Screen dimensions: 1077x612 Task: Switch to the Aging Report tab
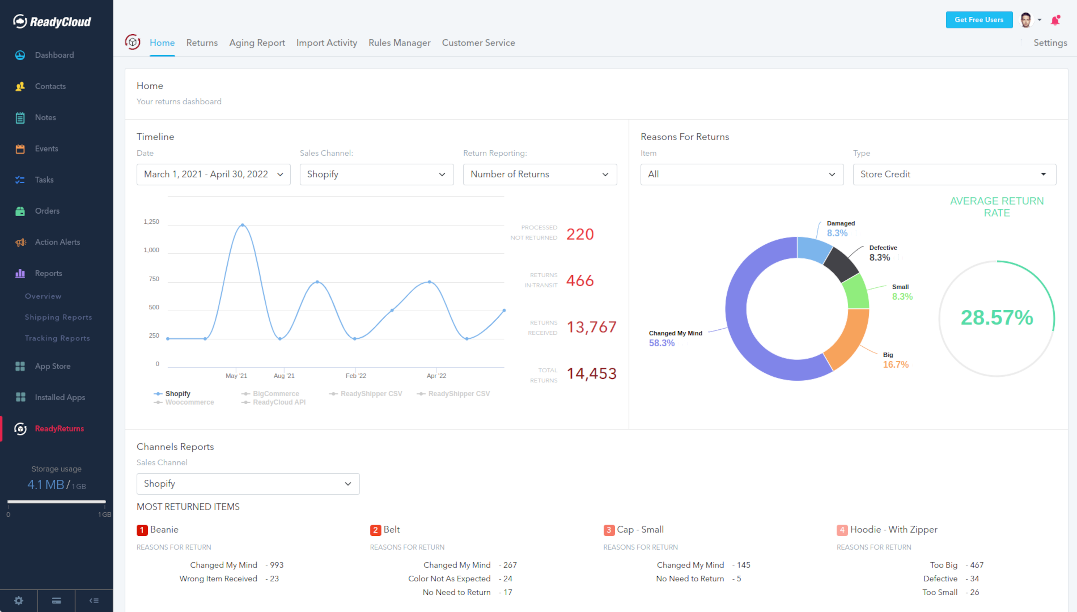(257, 43)
